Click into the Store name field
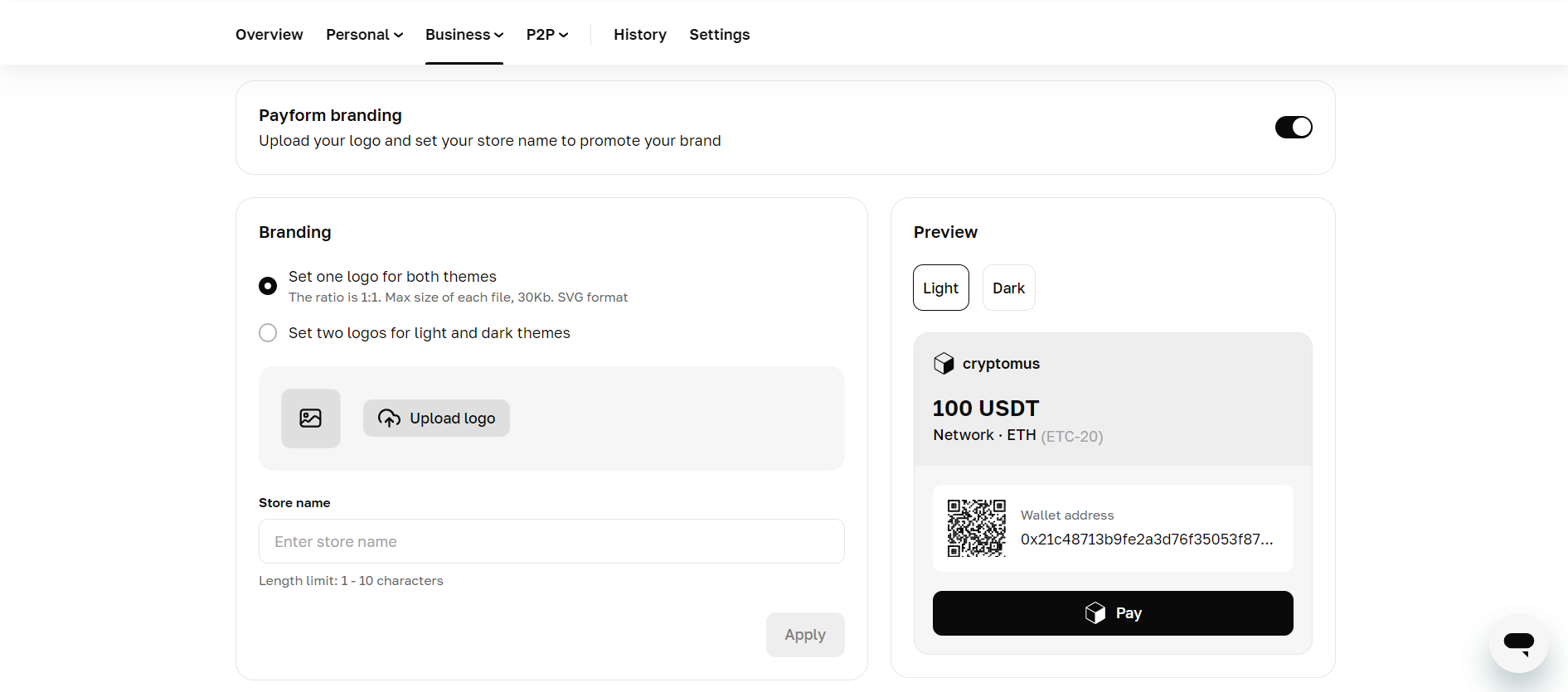 tap(551, 542)
